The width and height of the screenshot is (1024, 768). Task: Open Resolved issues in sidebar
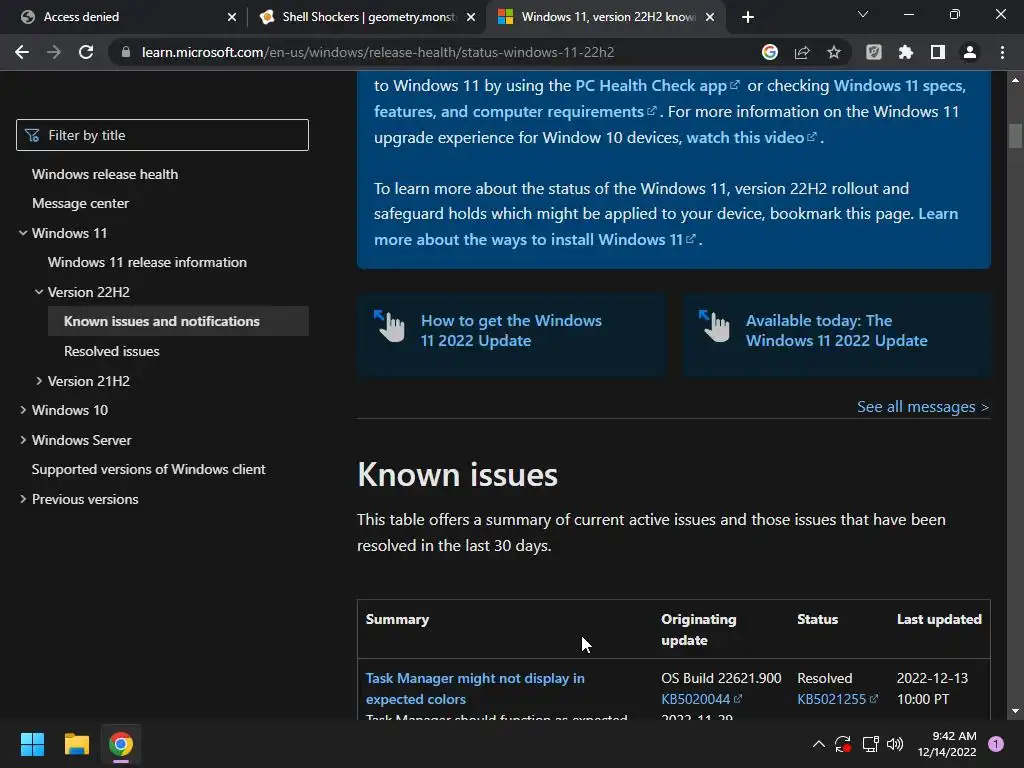pos(112,351)
